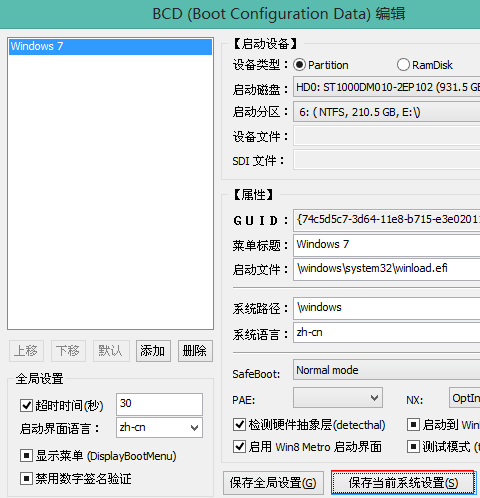The width and height of the screenshot is (480, 498).
Task: Toggle the 测试模式 checkbox
Action: (413, 446)
